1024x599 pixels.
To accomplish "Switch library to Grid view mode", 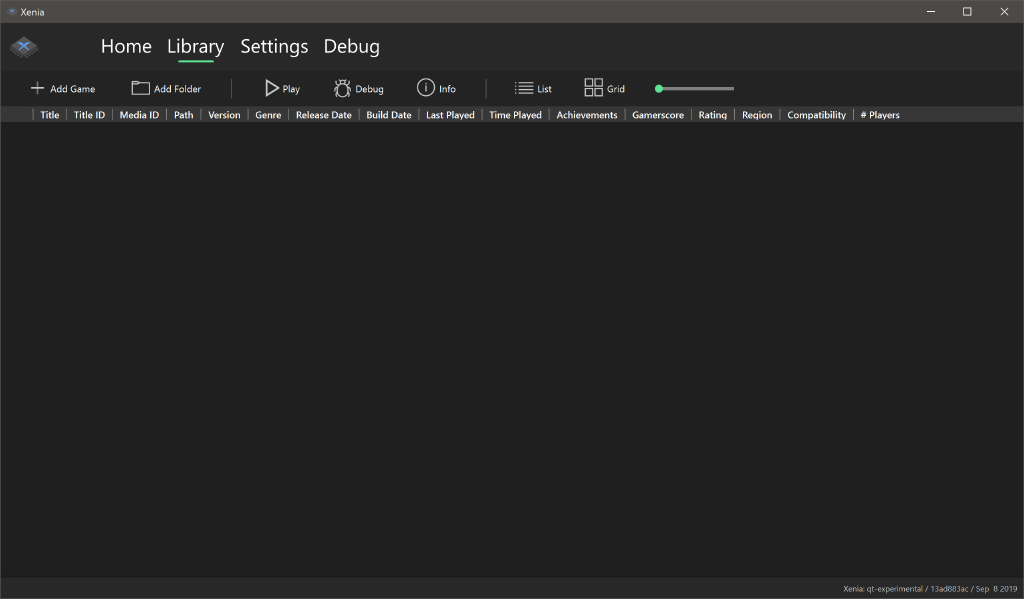I will pyautogui.click(x=604, y=88).
